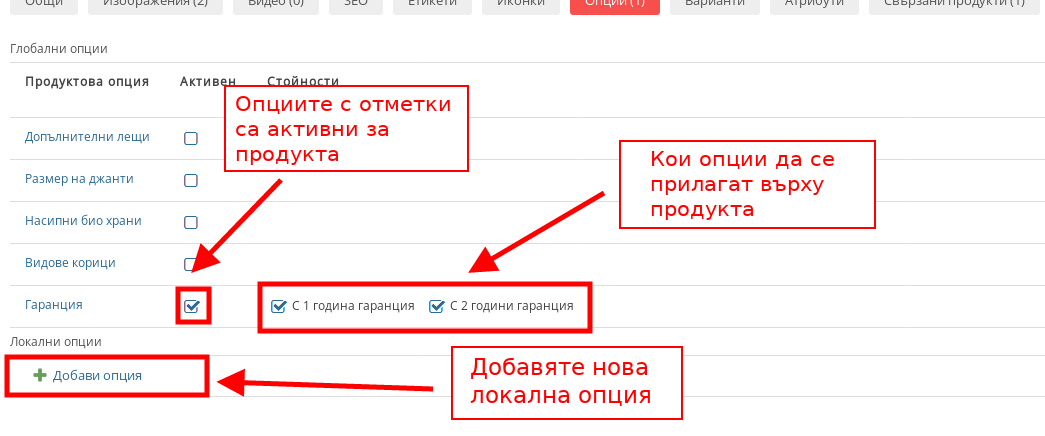Open the Насипни био храни option link

pyautogui.click(x=83, y=221)
